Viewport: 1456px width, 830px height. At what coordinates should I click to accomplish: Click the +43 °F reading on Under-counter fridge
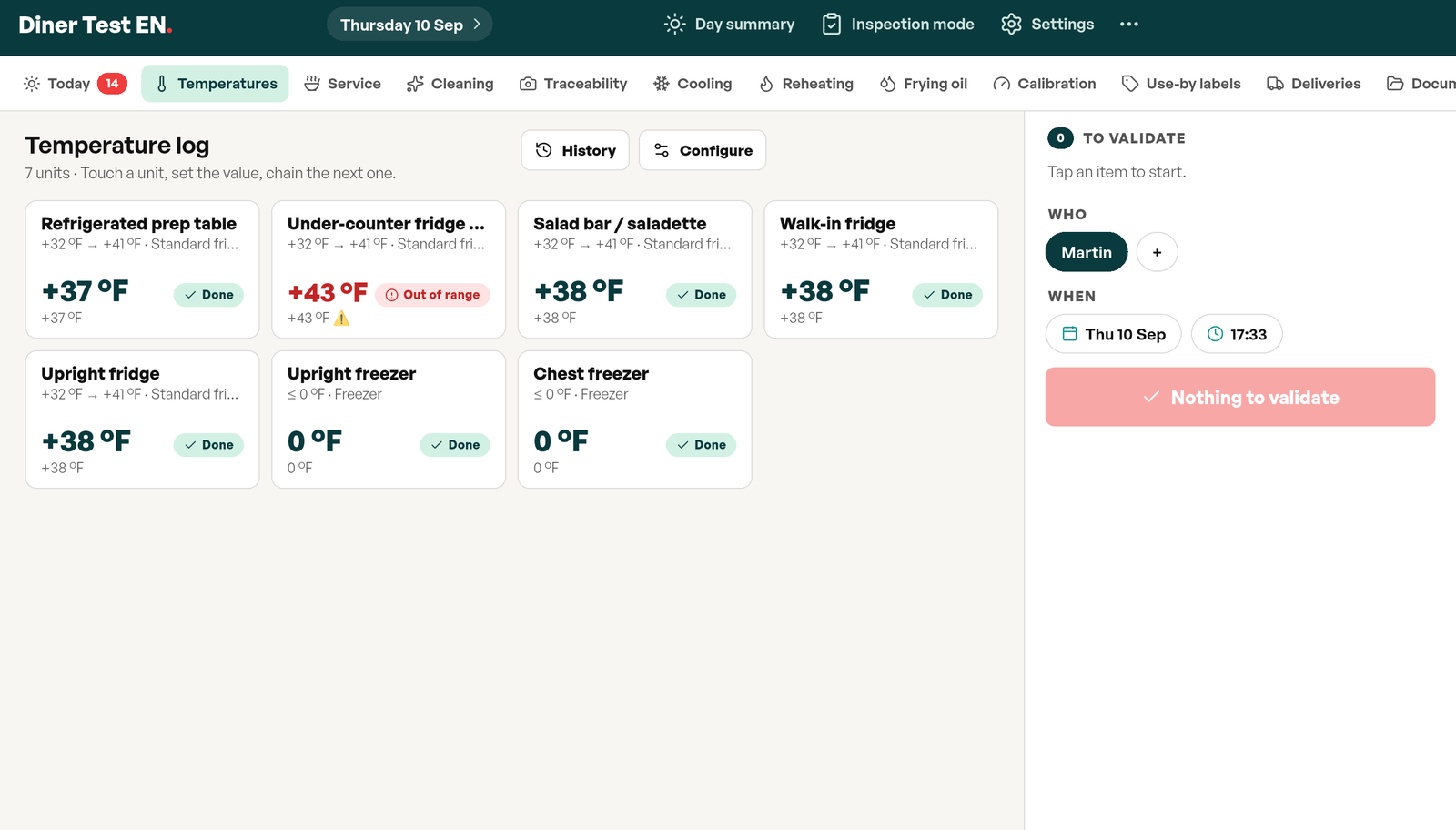coord(328,292)
